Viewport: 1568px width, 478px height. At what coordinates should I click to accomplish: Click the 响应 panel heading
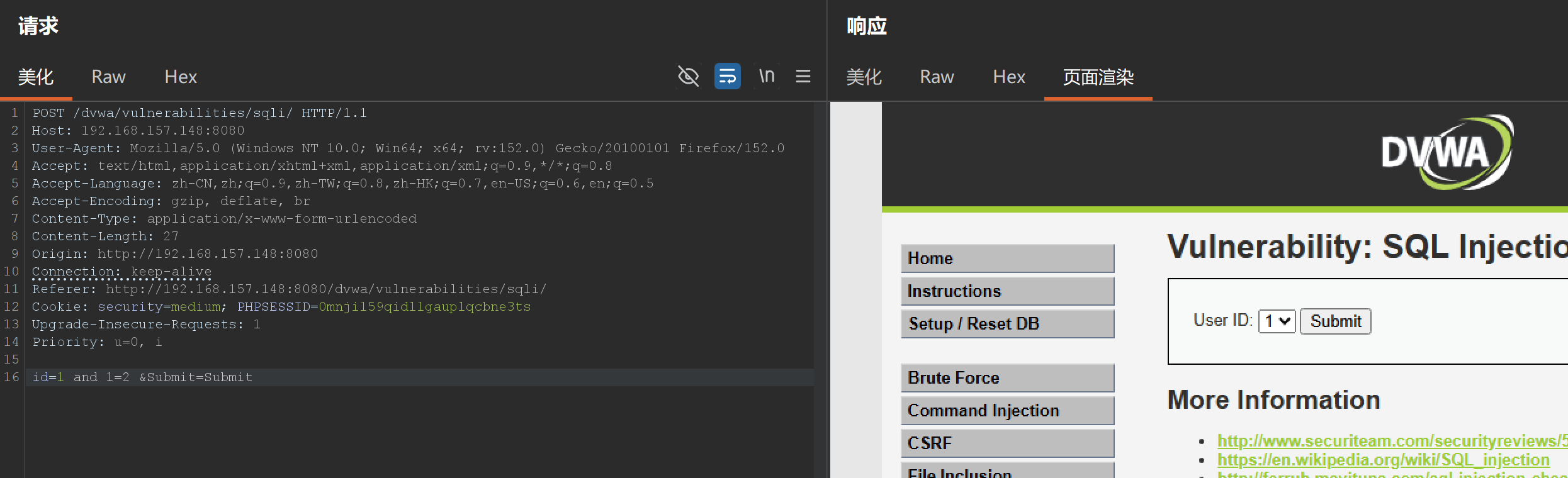click(x=866, y=26)
